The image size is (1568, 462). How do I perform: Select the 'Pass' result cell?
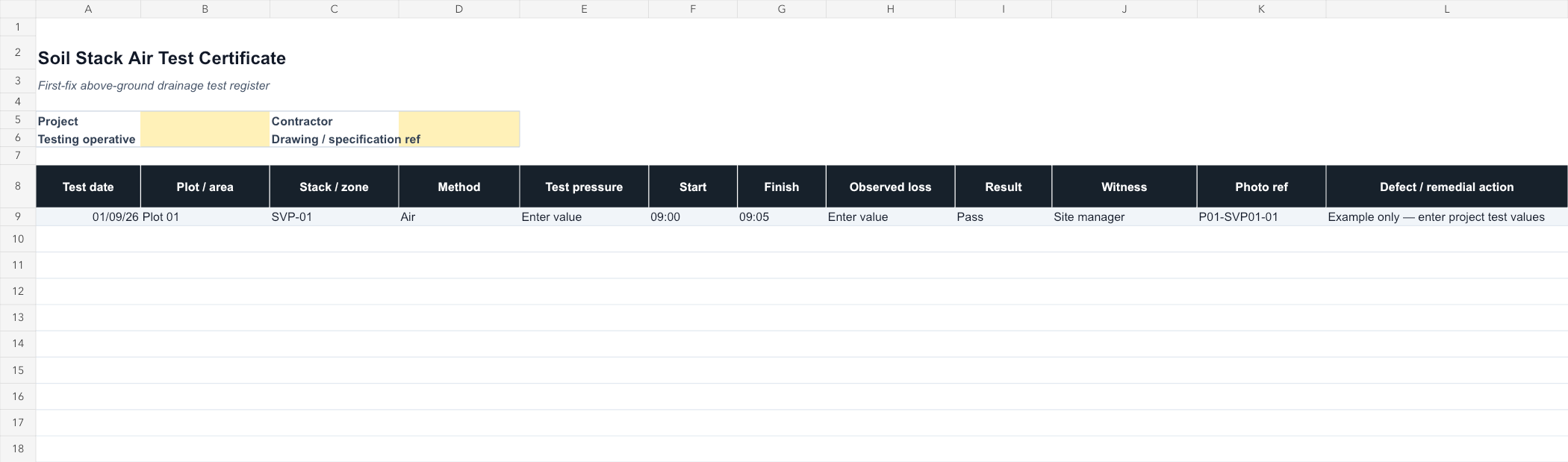1004,216
